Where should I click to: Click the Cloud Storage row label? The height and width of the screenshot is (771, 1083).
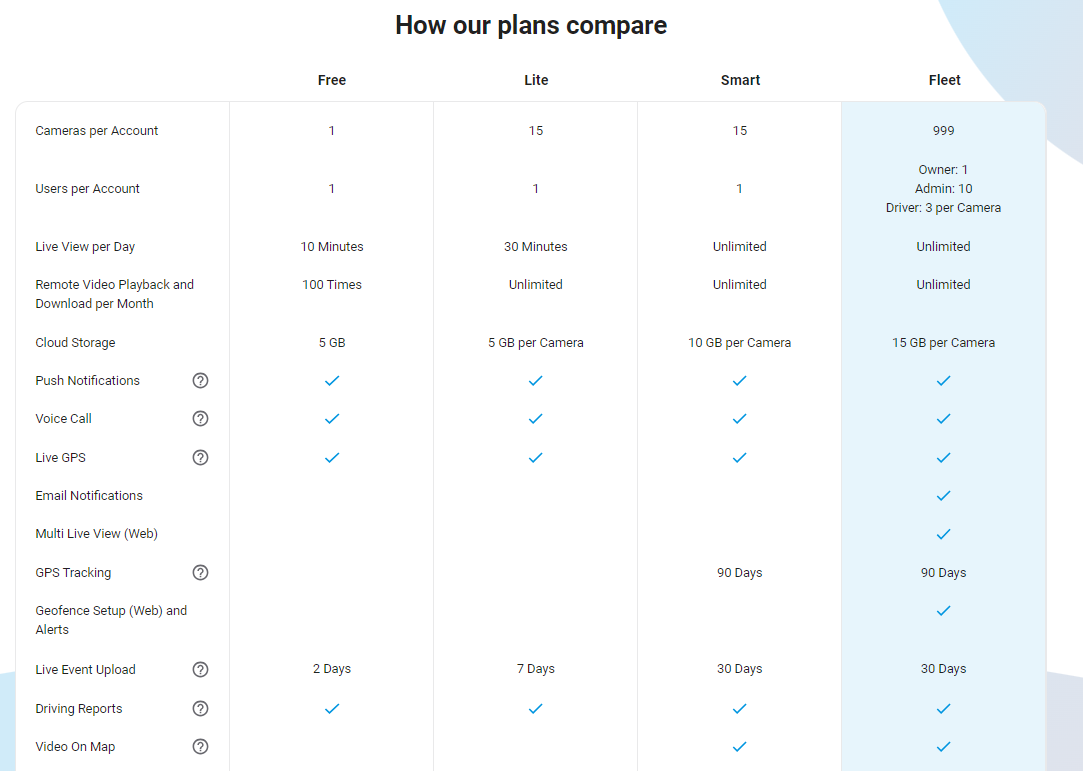pos(75,343)
